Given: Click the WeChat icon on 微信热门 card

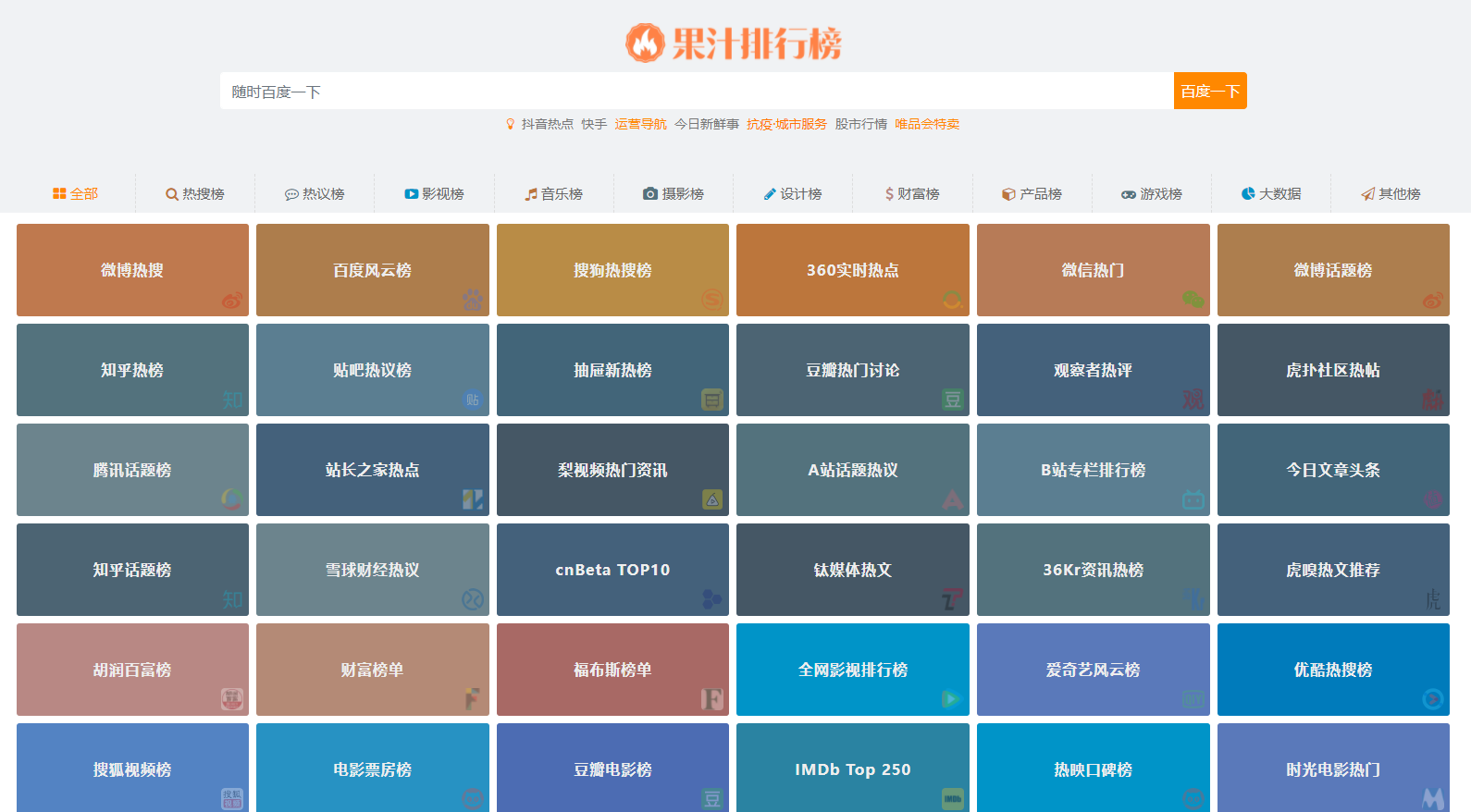Looking at the screenshot, I should click(1193, 300).
